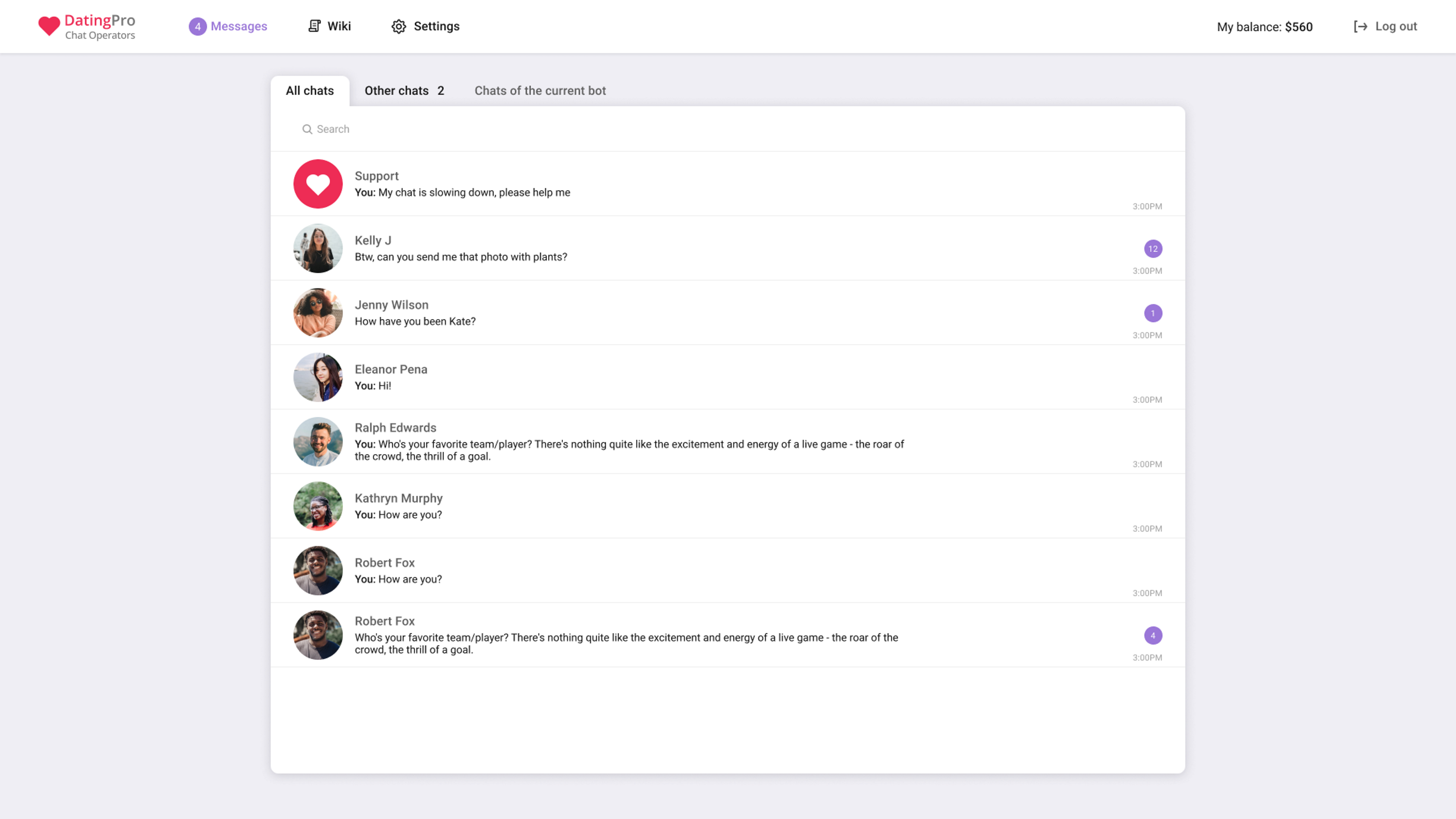Viewport: 1456px width, 819px height.
Task: Open the Wiki page
Action: click(339, 26)
